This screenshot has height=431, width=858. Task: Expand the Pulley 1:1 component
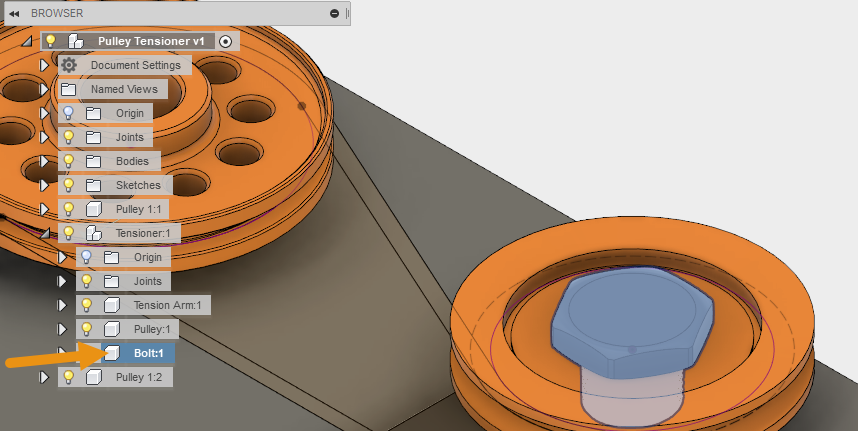(x=44, y=209)
